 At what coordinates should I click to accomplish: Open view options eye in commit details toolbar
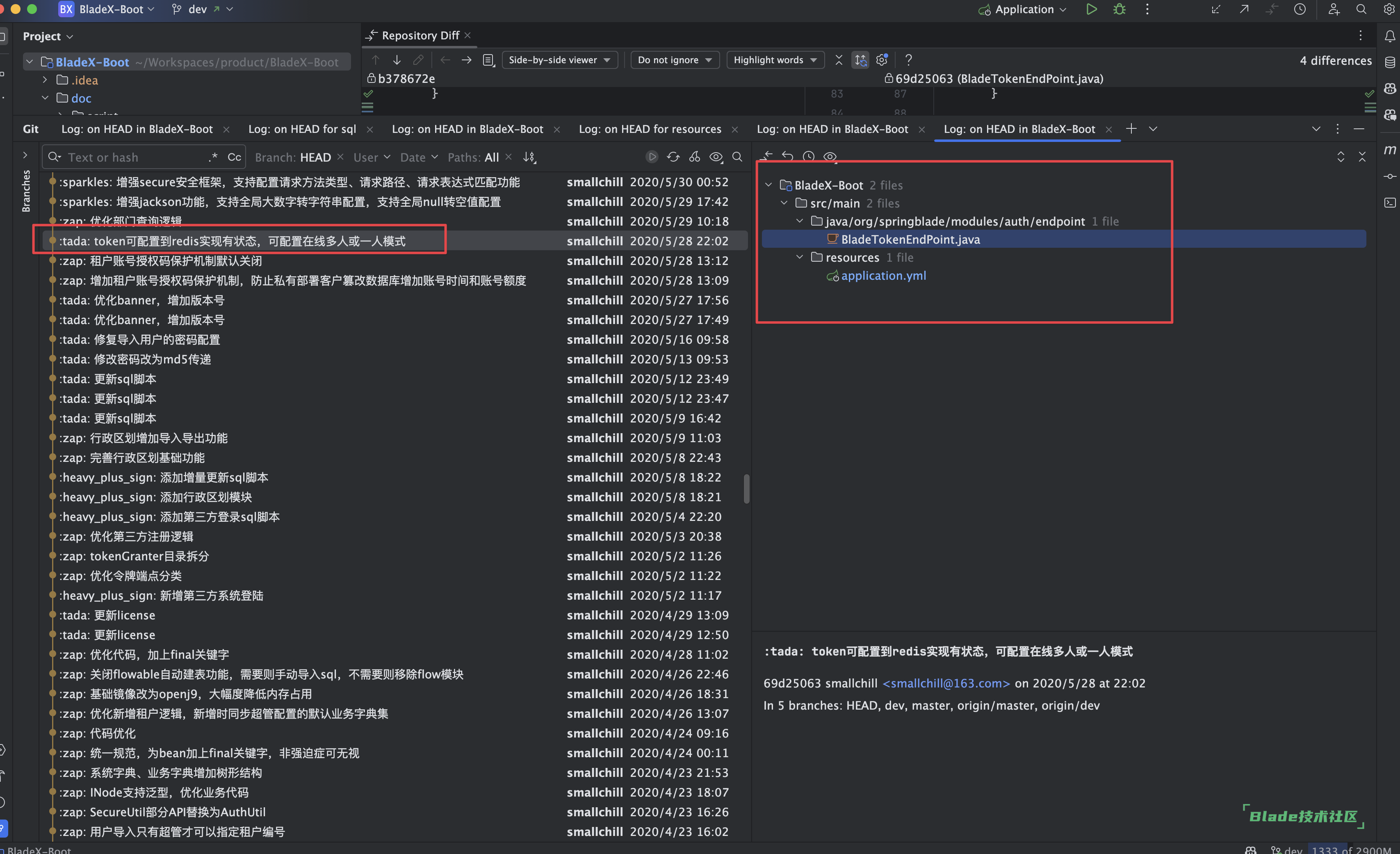pos(830,156)
